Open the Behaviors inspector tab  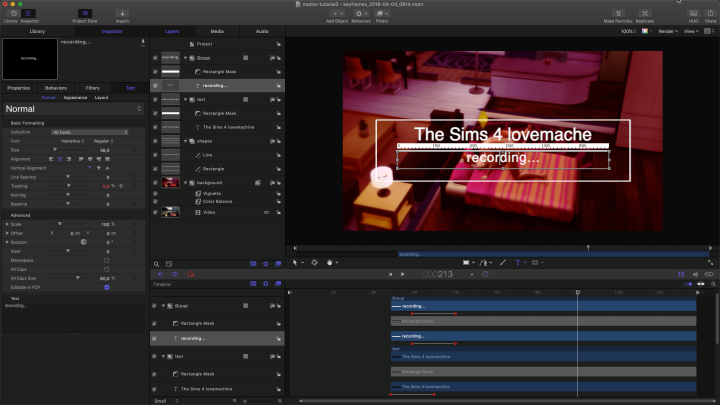pos(56,88)
